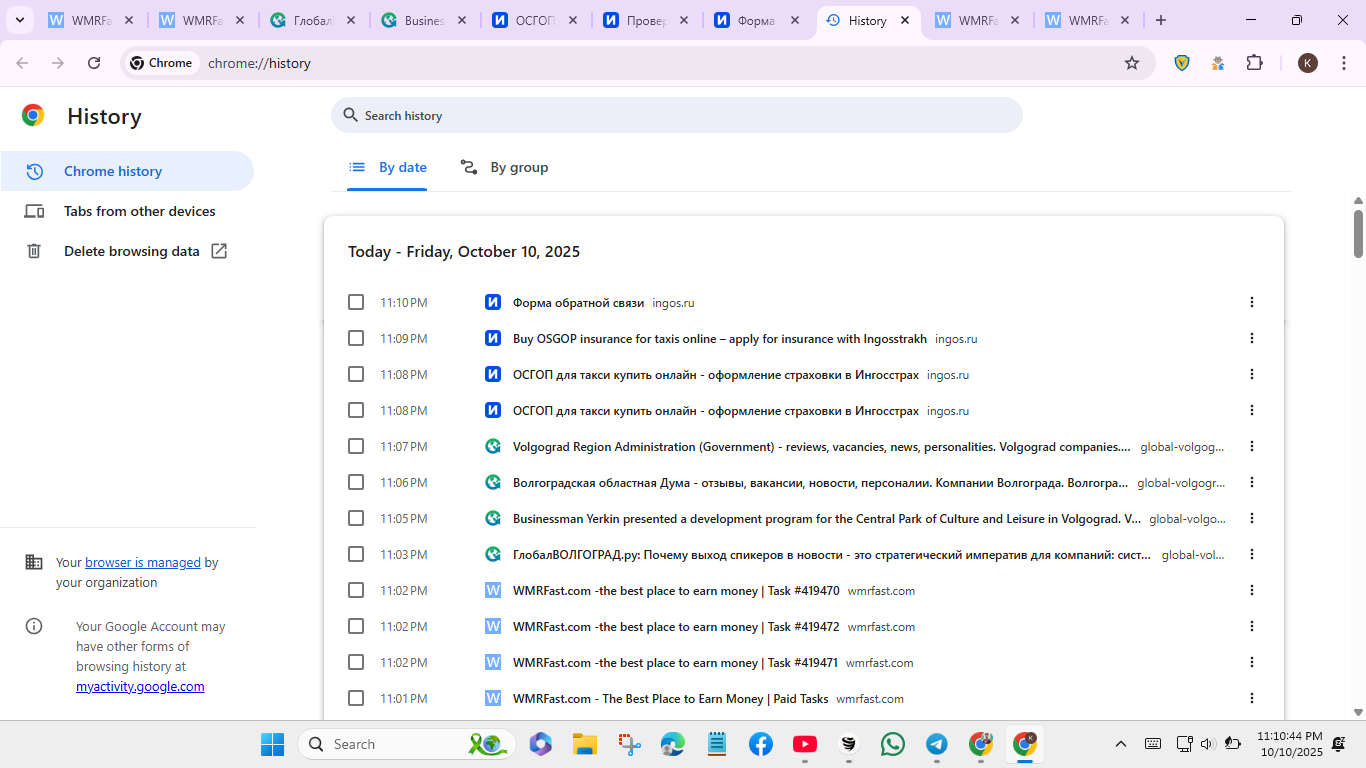This screenshot has height=768, width=1366.
Task: Open WMRFast Paid Tasks history link
Action: (670, 699)
